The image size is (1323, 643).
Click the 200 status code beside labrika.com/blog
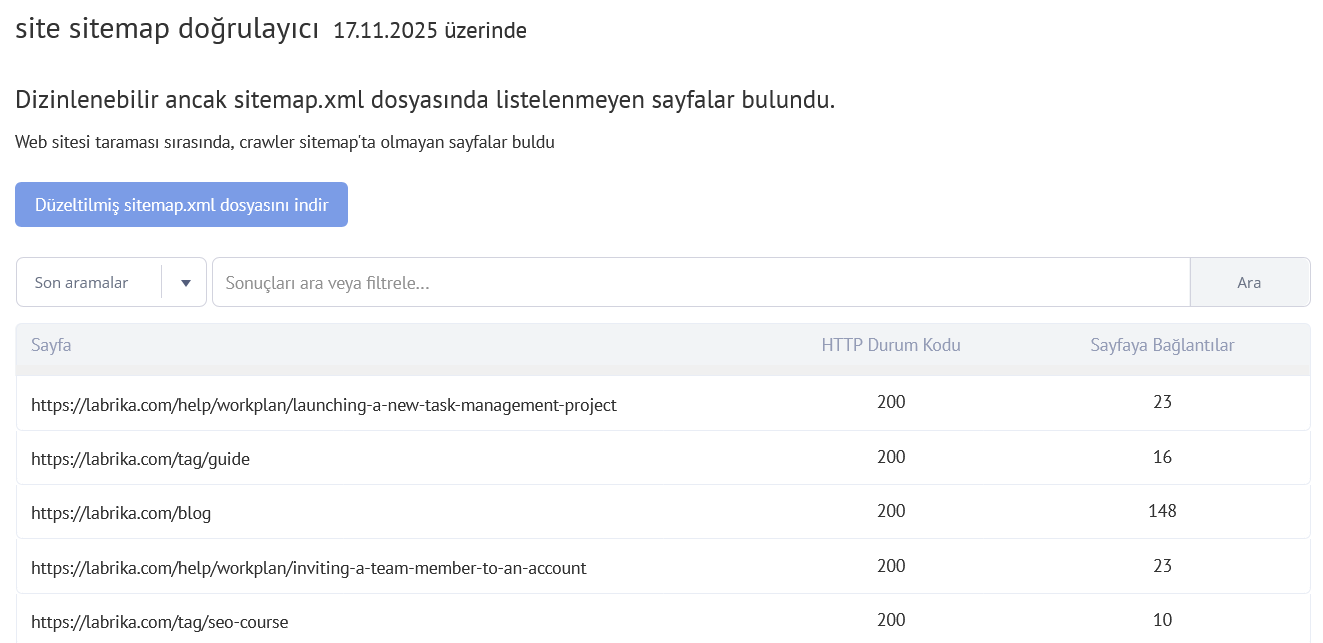(891, 512)
